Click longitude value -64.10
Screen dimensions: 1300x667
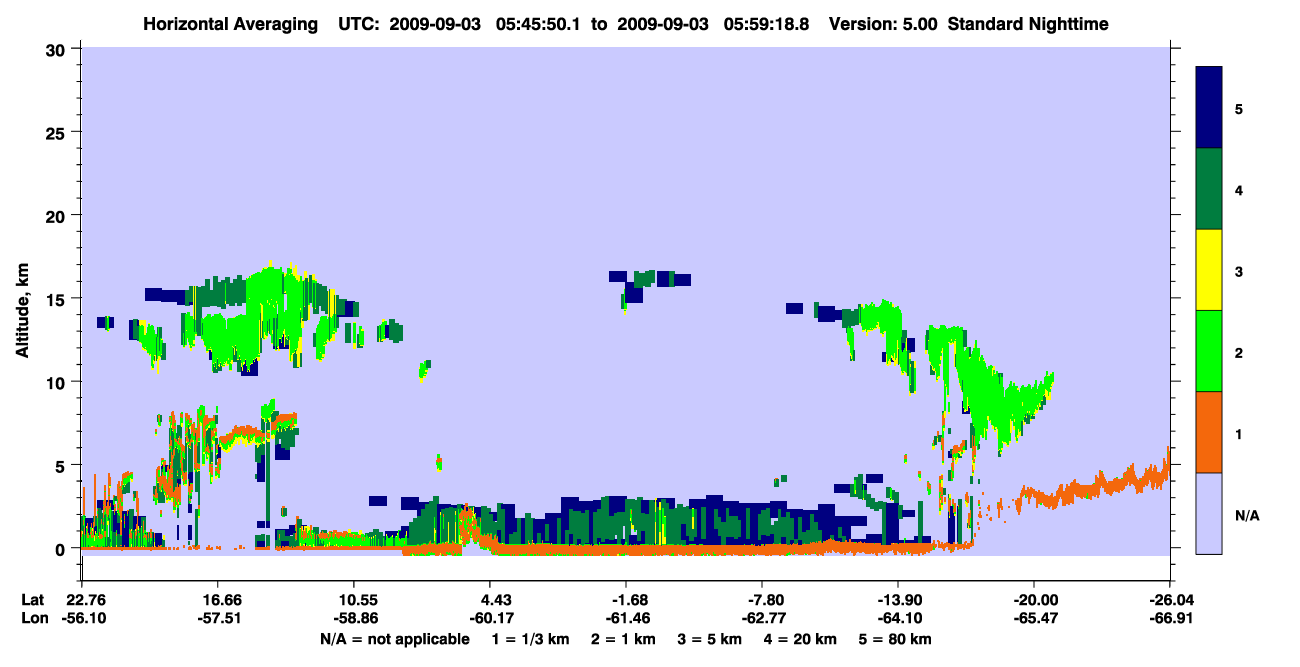(898, 619)
